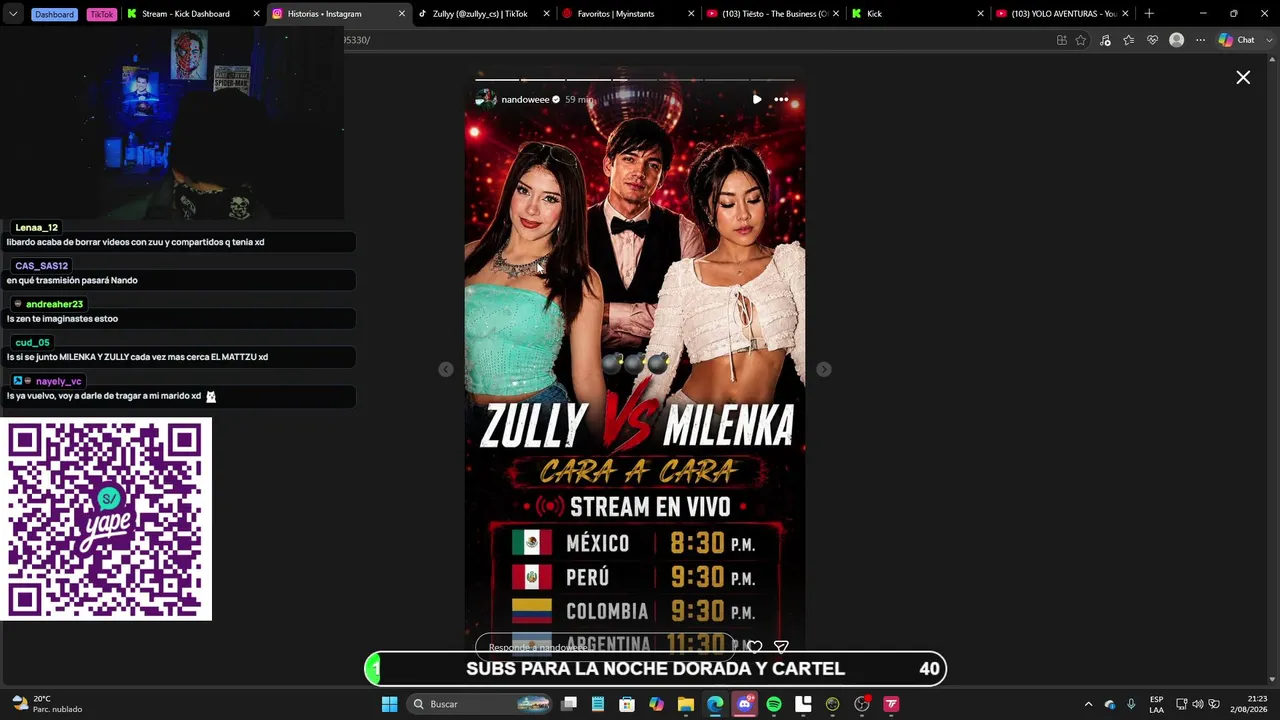Open Discord from the taskbar

tap(744, 704)
